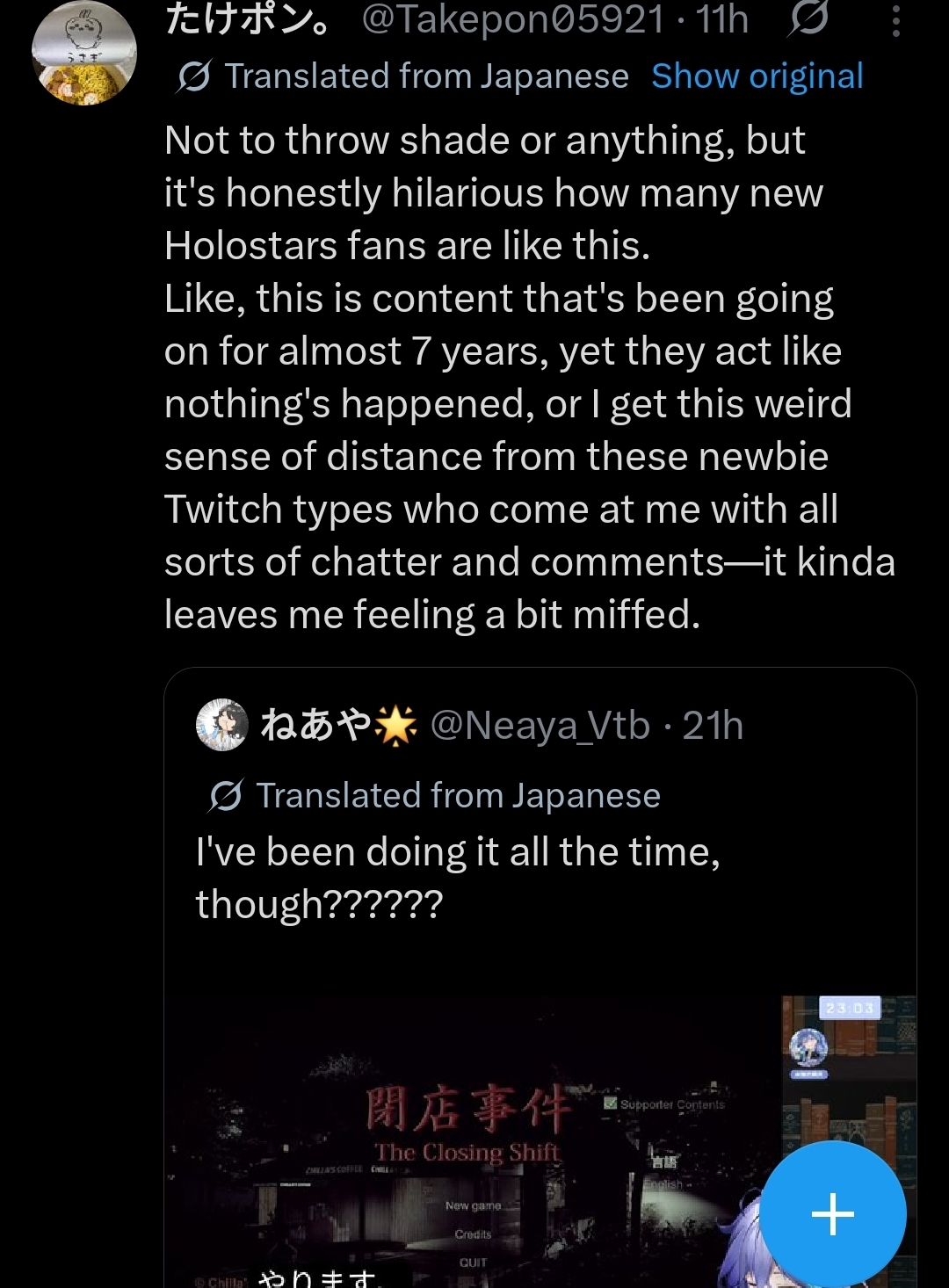This screenshot has height=1288, width=949.
Task: Tap the sparkle emoji after ねあや's name
Action: pos(395,726)
